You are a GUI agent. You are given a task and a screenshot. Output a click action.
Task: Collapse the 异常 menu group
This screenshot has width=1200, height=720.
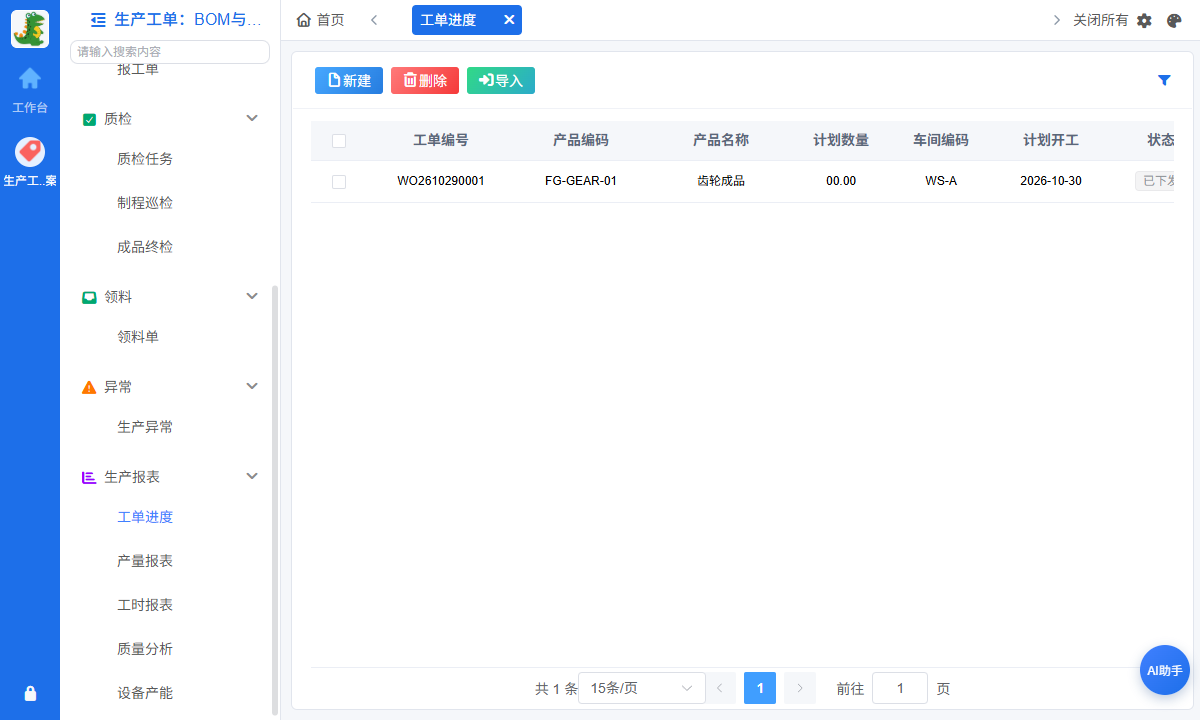252,386
